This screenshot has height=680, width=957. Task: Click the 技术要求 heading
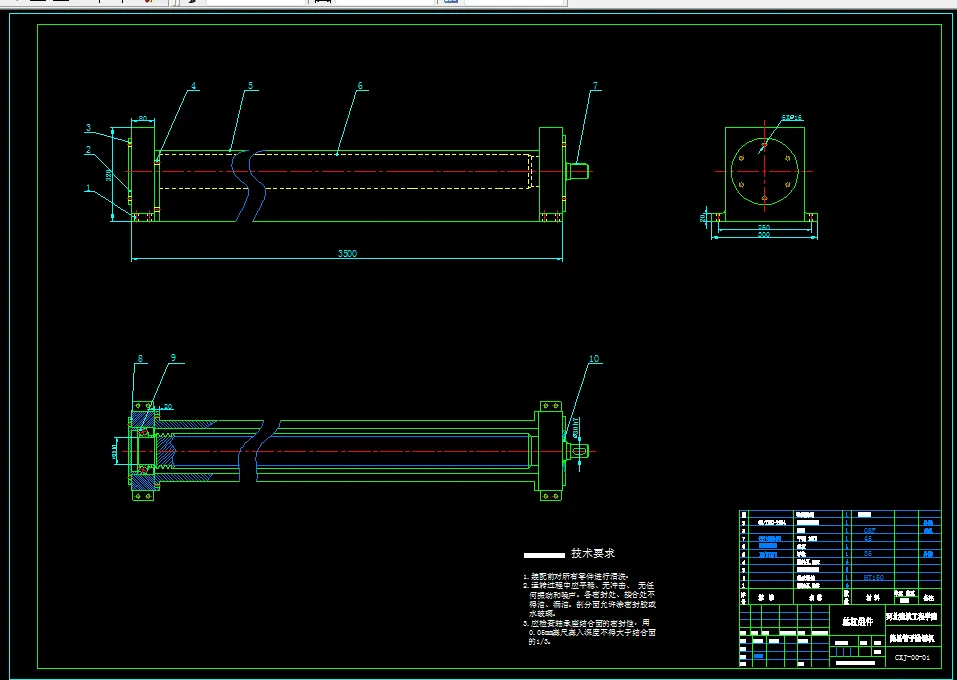pyautogui.click(x=593, y=554)
